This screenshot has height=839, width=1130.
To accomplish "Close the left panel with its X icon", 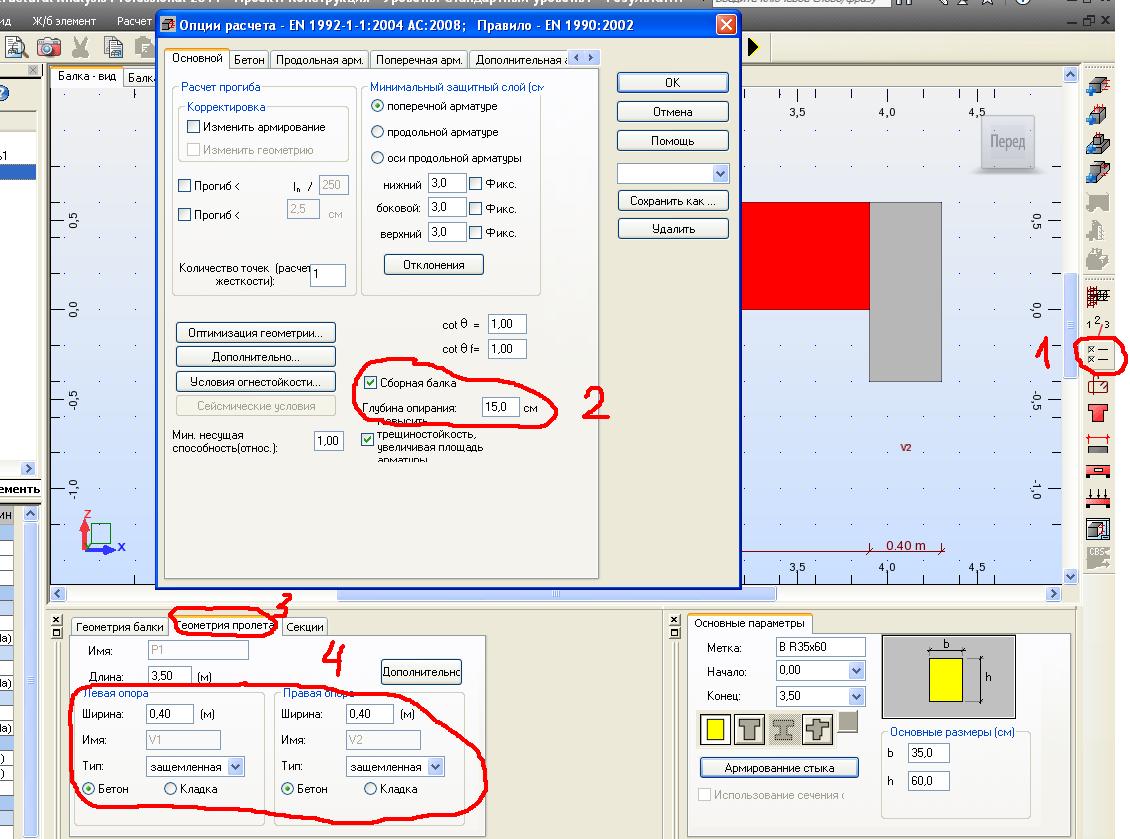I will pos(33,70).
